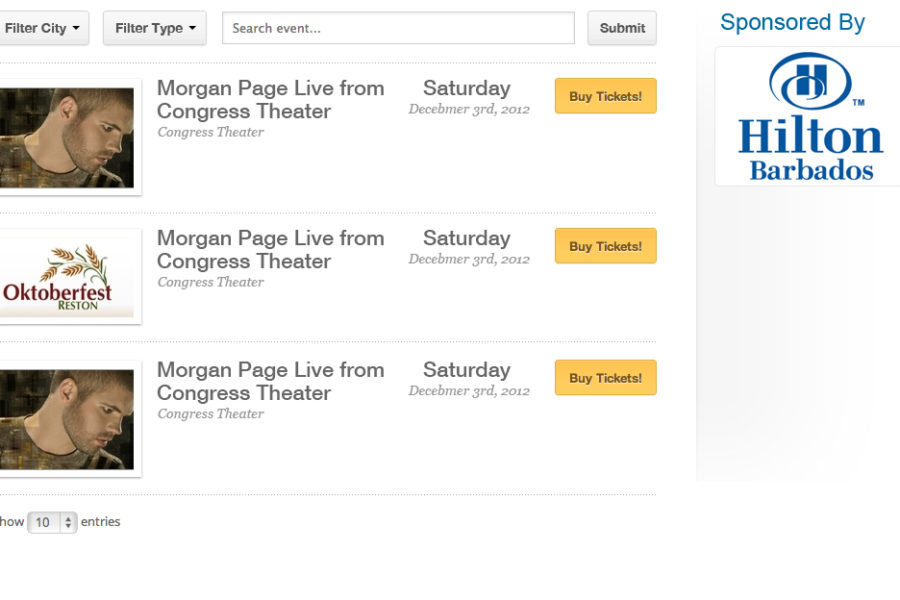
Task: Buy tickets for the last listed event
Action: pos(606,378)
